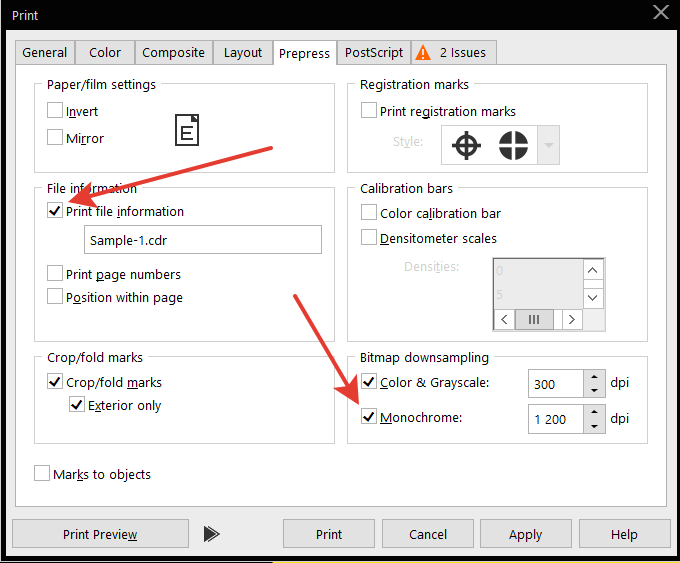Enable Print registration marks checkbox
The width and height of the screenshot is (680, 563).
click(369, 110)
